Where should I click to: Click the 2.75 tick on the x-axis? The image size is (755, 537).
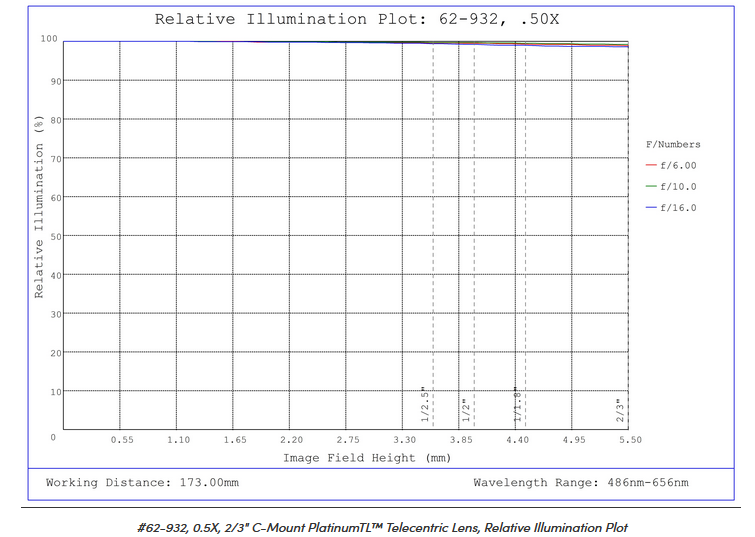(348, 440)
